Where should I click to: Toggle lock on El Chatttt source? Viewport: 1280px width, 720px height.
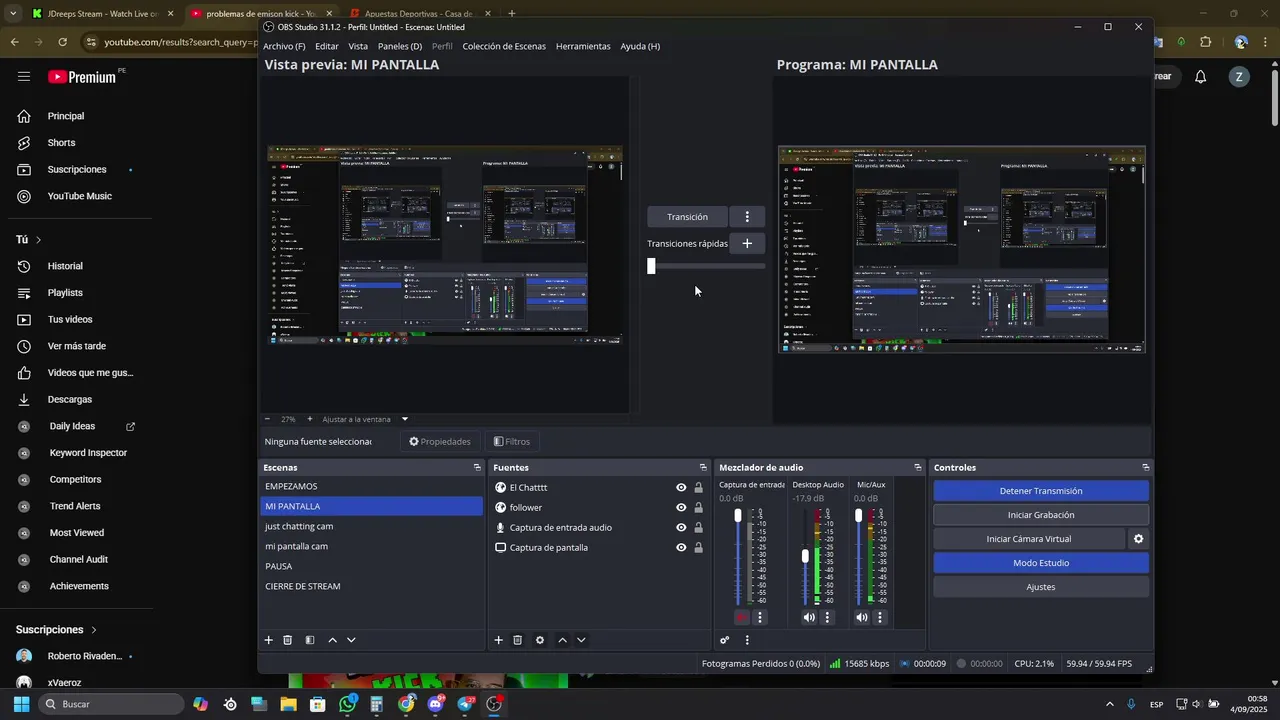pos(698,488)
